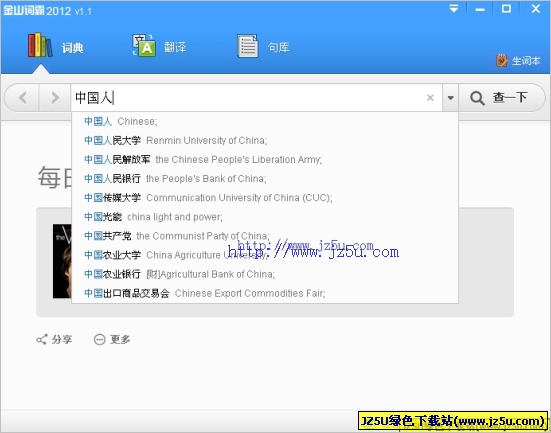Click 分享 share link
The height and width of the screenshot is (433, 551).
[x=54, y=340]
